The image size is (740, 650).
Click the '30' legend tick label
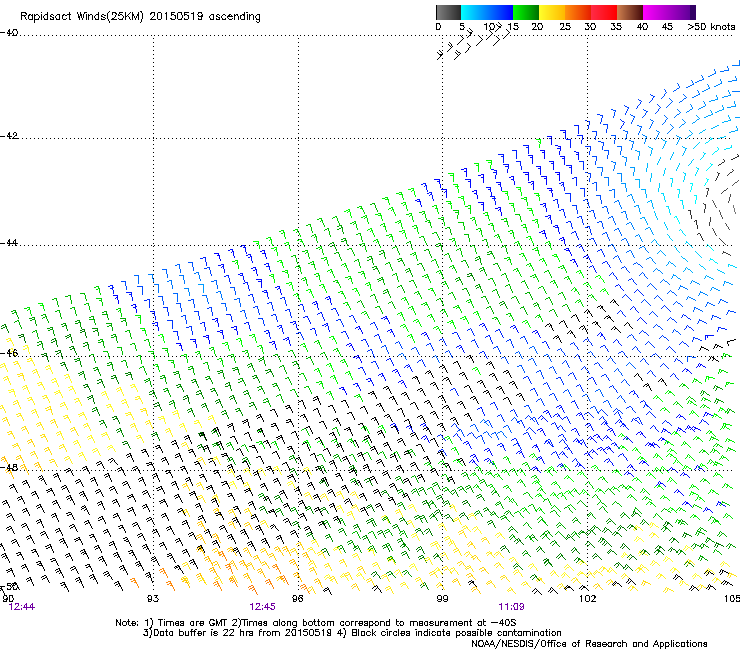point(590,27)
